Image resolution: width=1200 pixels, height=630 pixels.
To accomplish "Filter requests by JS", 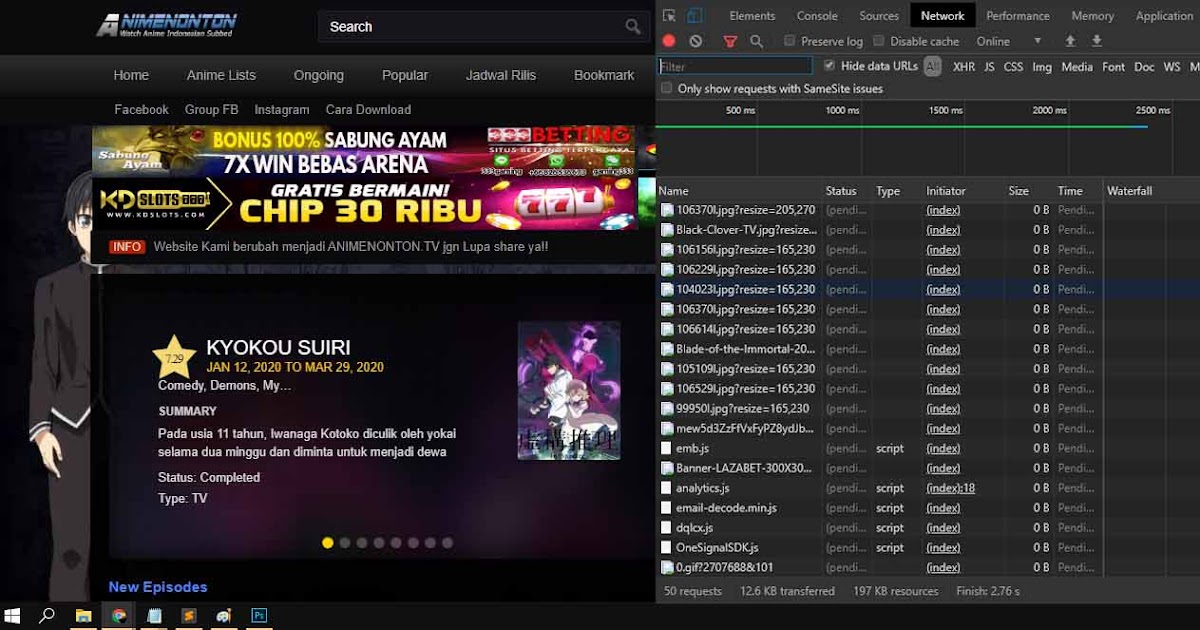I will (x=989, y=67).
